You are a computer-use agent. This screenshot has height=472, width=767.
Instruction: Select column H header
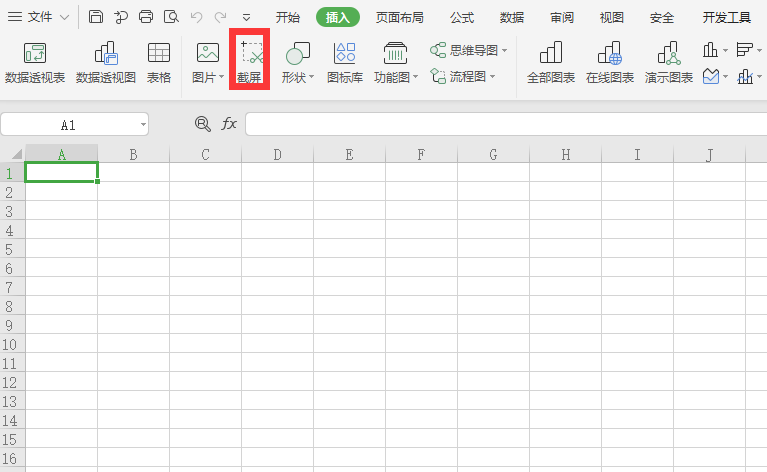(565, 155)
